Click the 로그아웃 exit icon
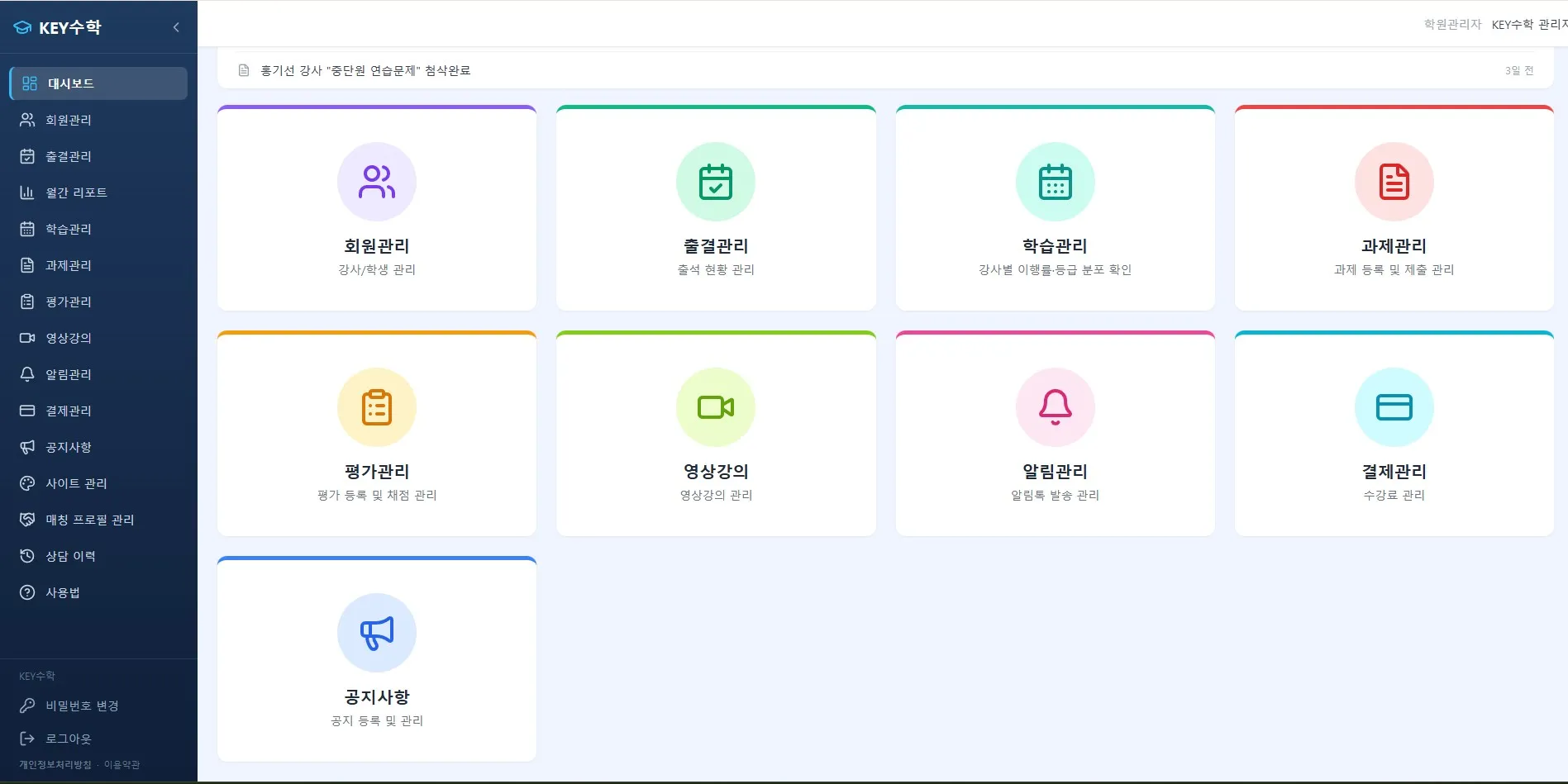The image size is (1568, 784). point(27,739)
